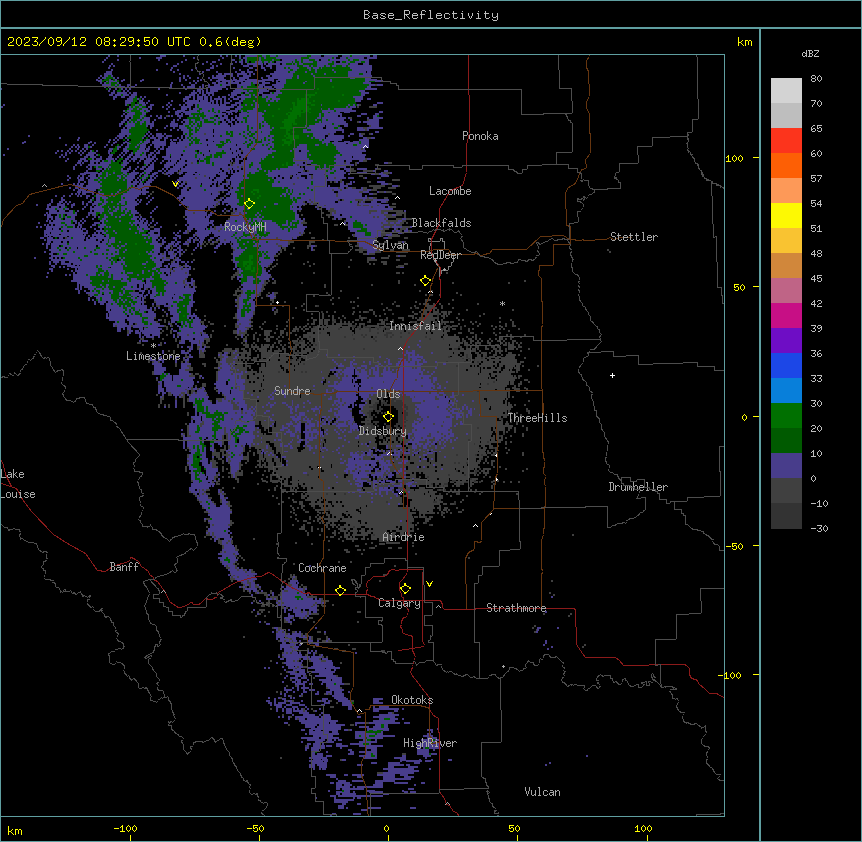This screenshot has height=842, width=862.
Task: Click the Drumheller city label
Action: pyautogui.click(x=638, y=487)
